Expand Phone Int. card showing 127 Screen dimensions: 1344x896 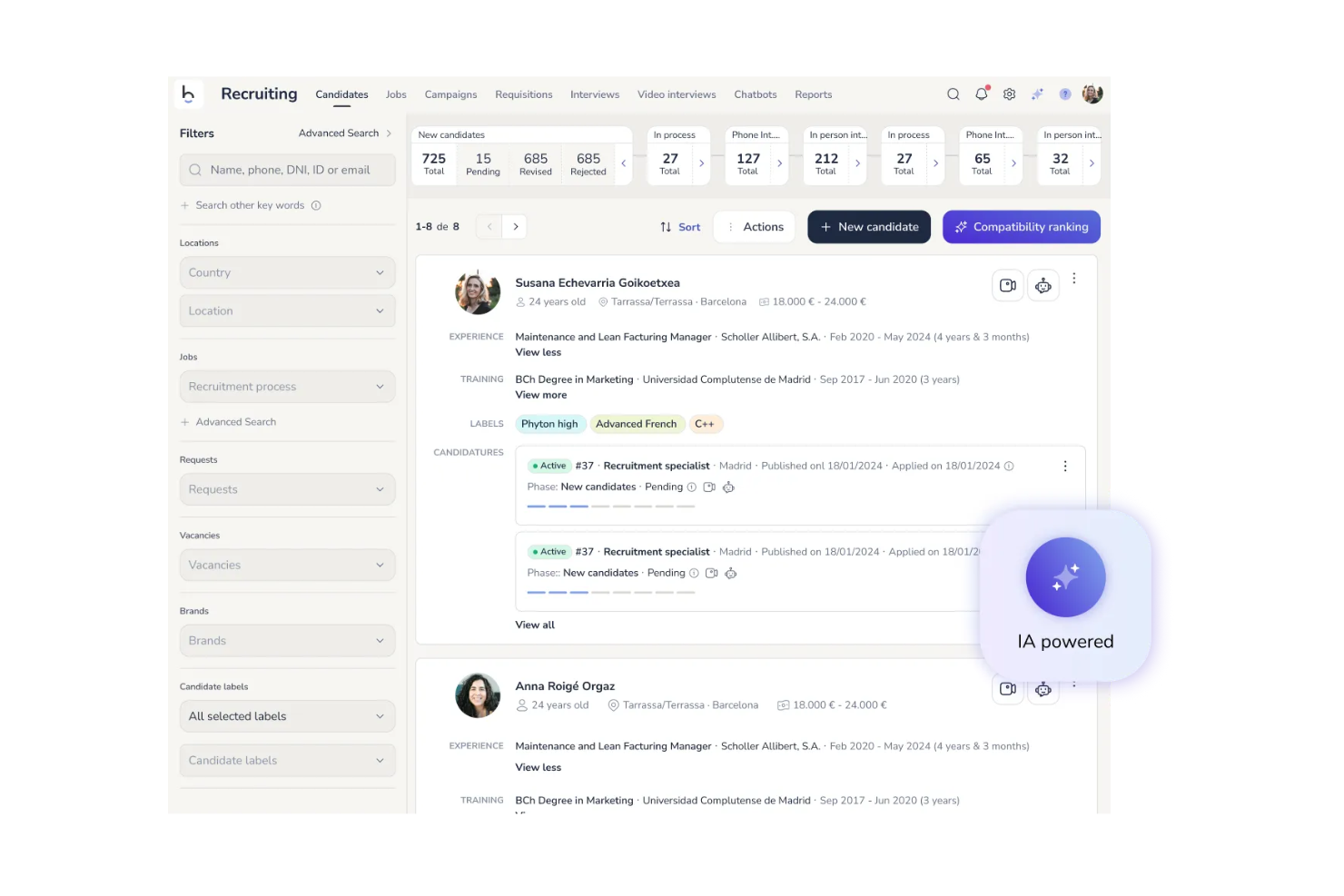[779, 163]
